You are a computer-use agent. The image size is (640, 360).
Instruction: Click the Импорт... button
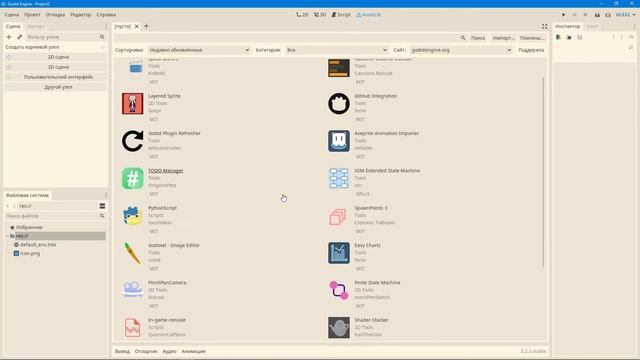tap(503, 38)
